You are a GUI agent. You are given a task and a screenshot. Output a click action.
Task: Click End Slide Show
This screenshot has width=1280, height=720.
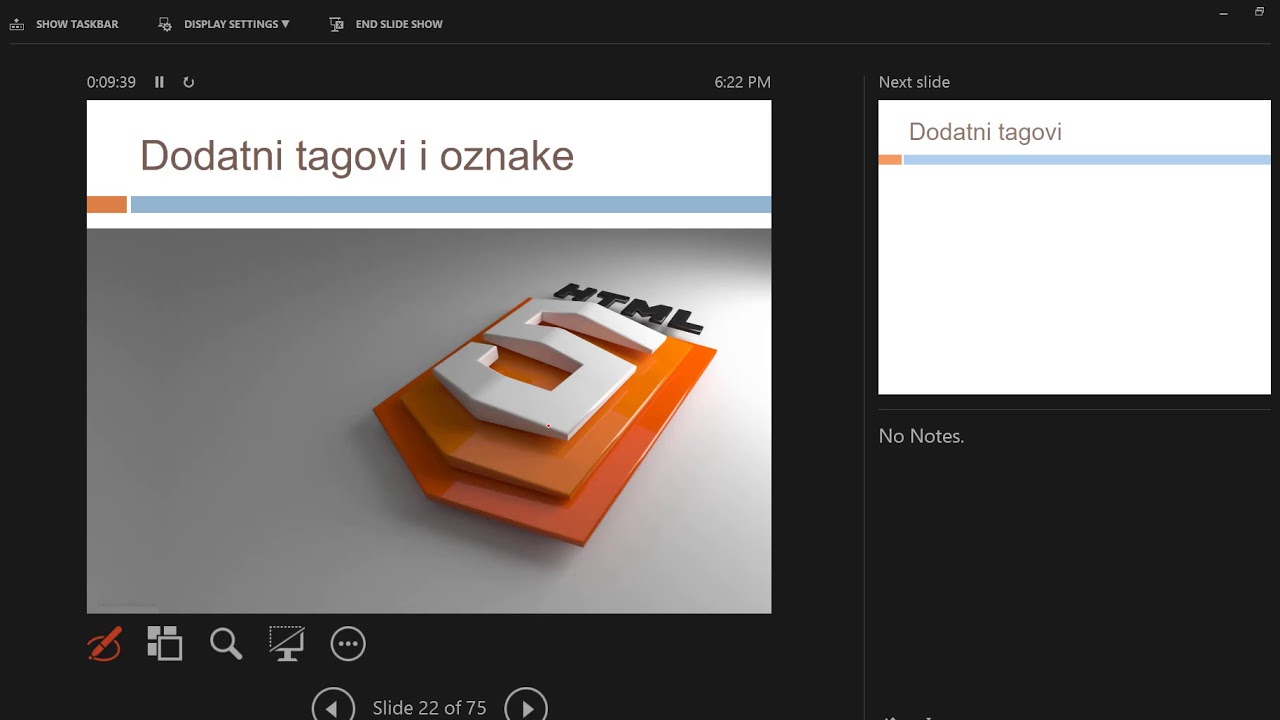pos(386,24)
